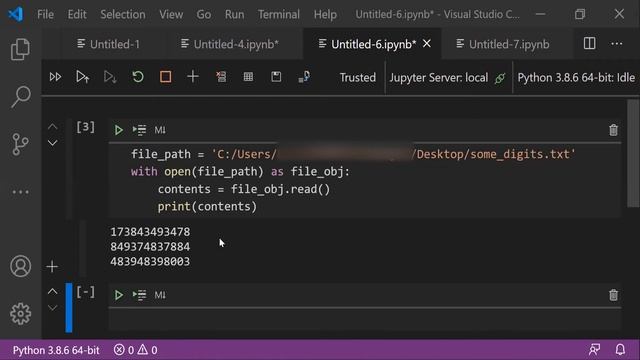This screenshot has height=360, width=640.
Task: Open the Explorer view in activity bar
Action: (20, 49)
